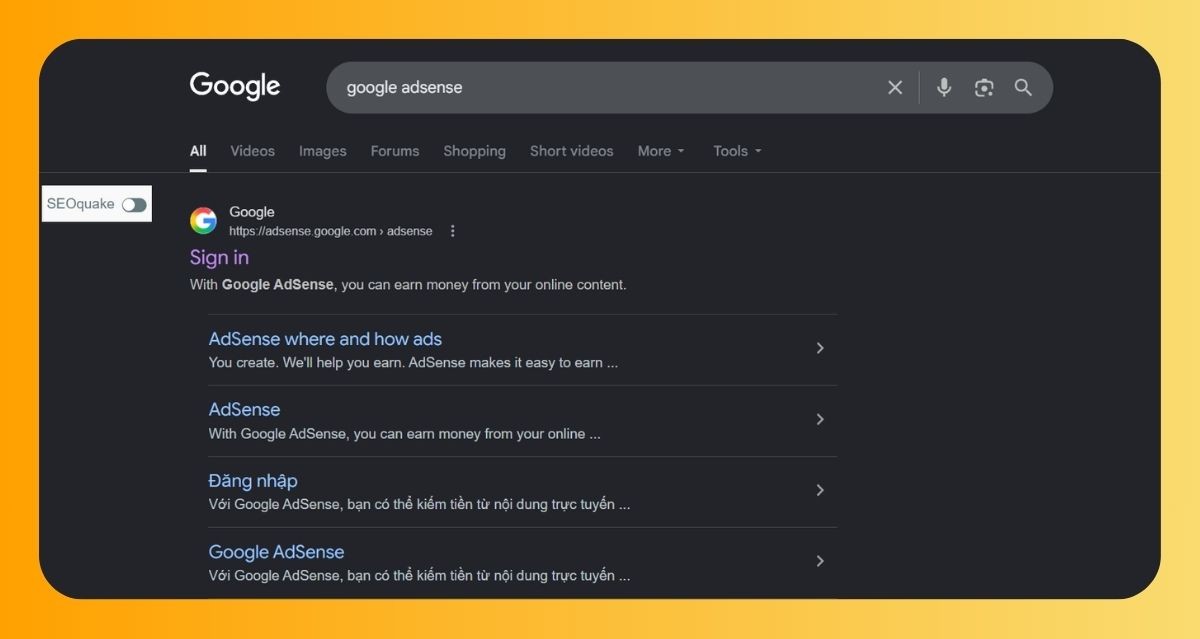
Task: Select the Forums tab
Action: pyautogui.click(x=395, y=151)
